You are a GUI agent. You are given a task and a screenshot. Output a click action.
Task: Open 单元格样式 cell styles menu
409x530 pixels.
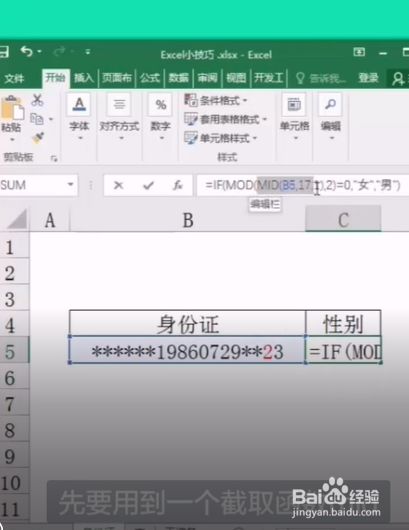pyautogui.click(x=221, y=138)
